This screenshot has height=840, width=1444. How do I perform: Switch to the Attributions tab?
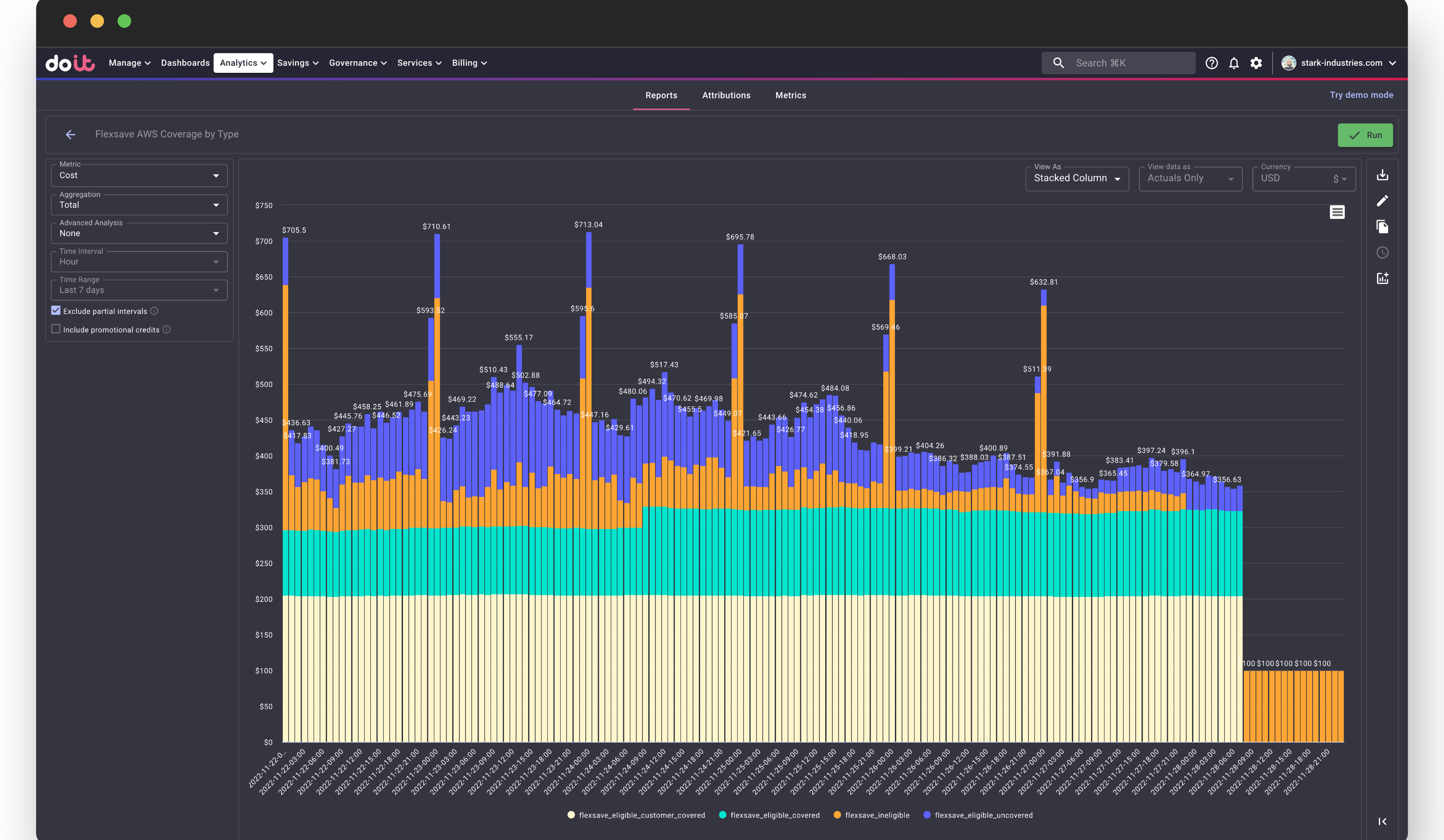coord(726,95)
